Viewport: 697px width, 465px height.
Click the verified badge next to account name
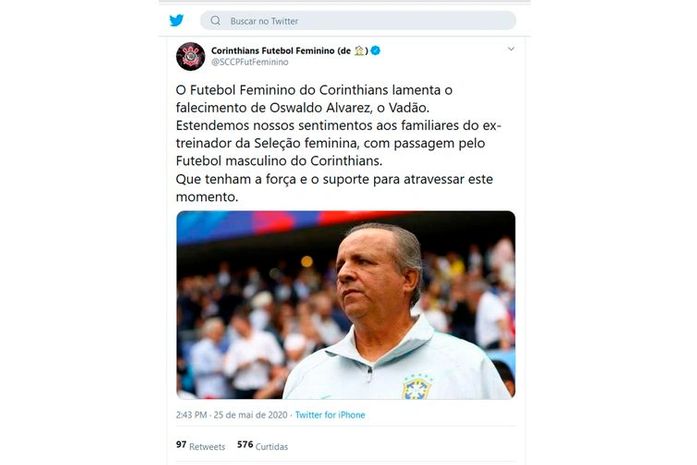[x=376, y=51]
